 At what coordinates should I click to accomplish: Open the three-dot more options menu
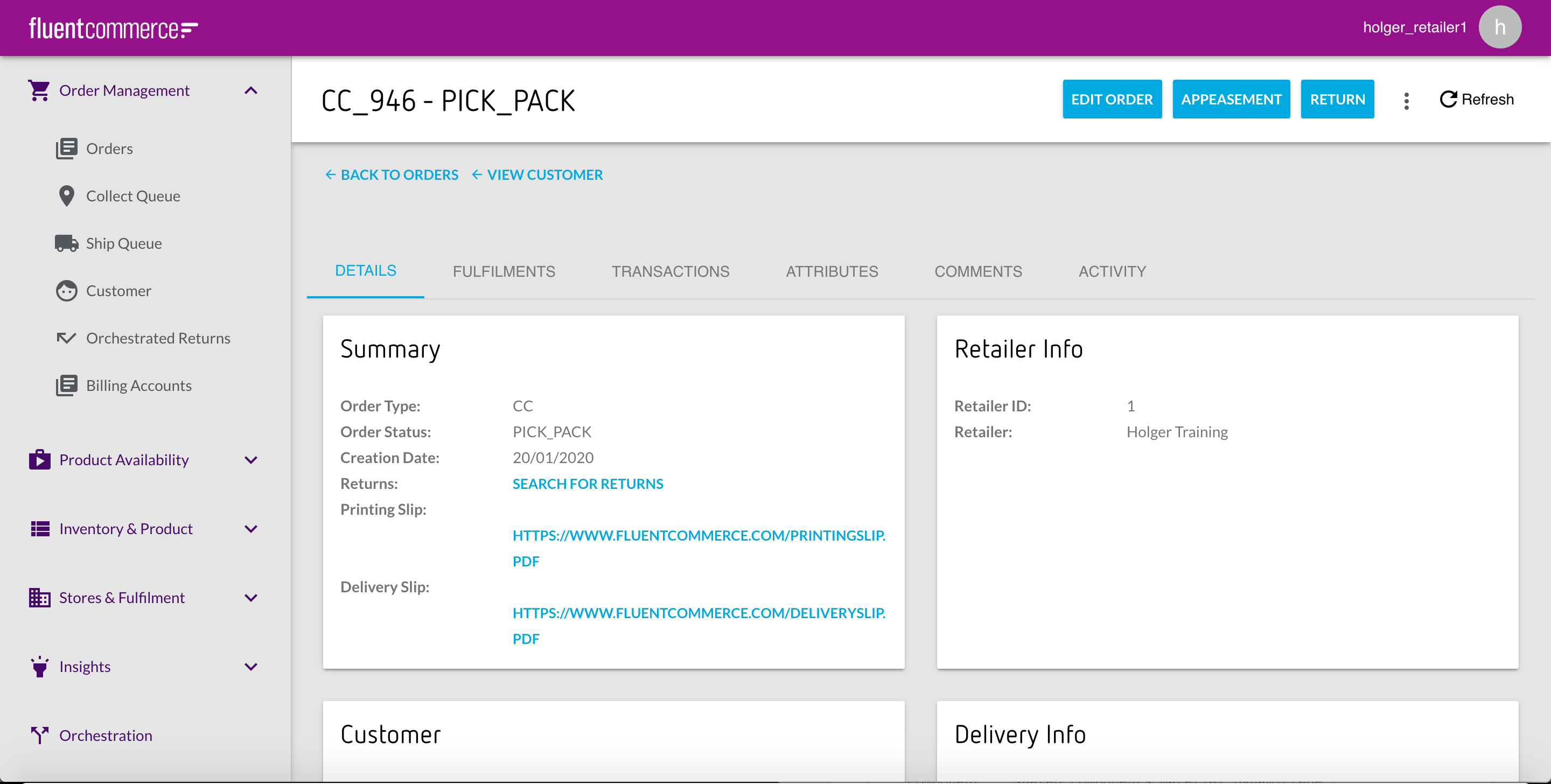pos(1407,100)
